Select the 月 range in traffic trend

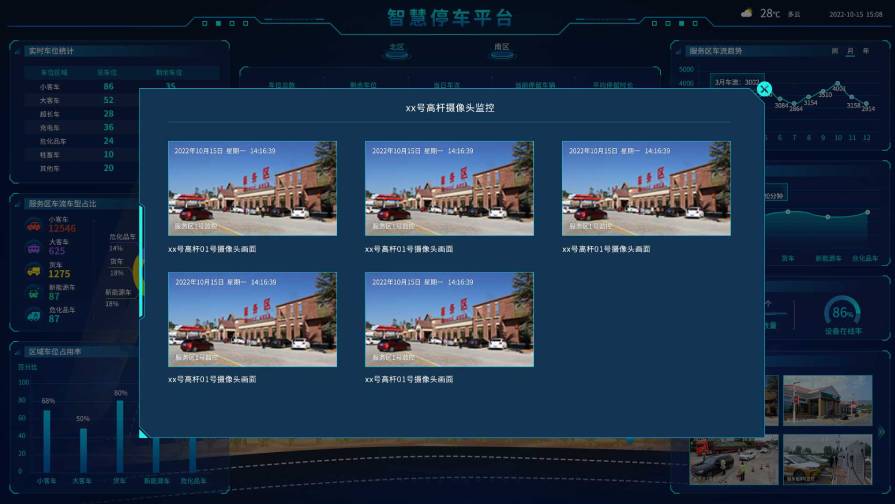tap(850, 51)
